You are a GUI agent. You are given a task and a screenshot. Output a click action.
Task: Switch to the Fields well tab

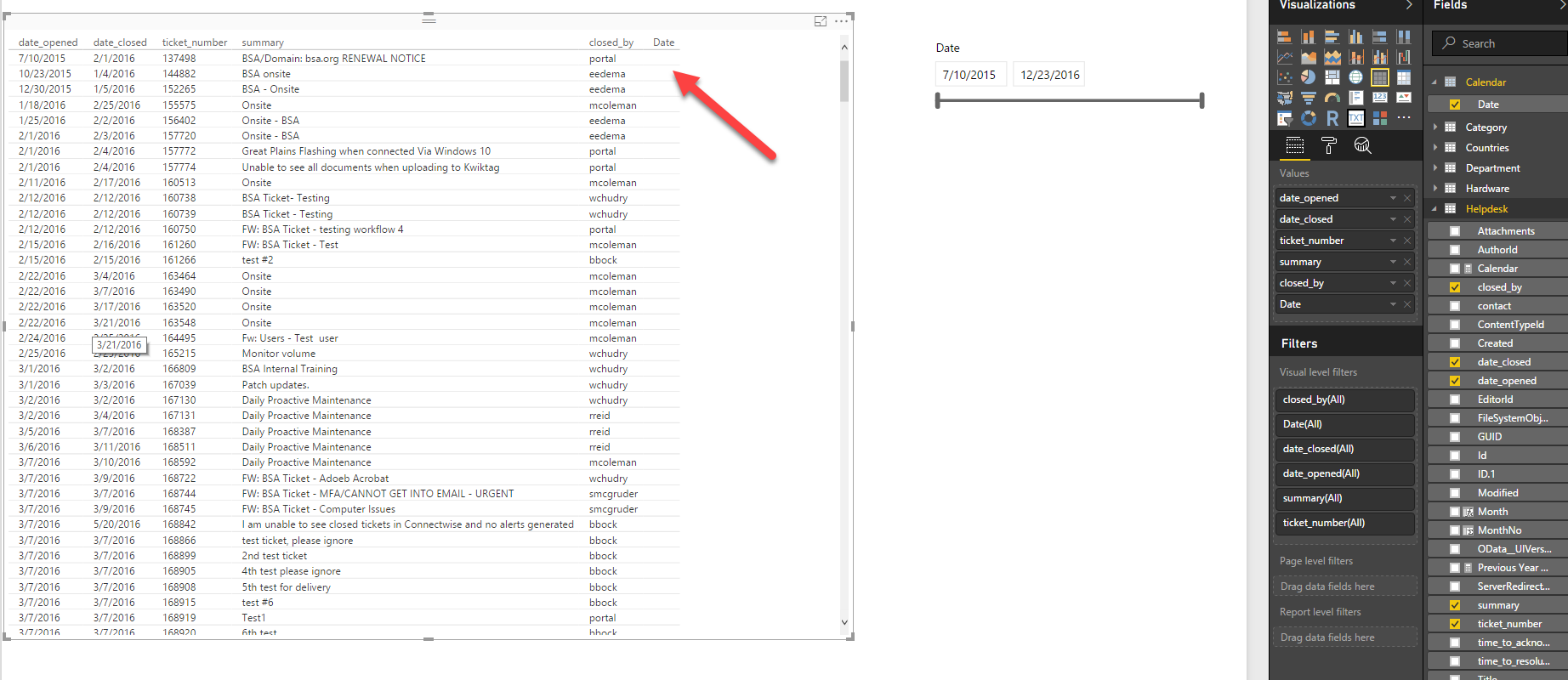[1295, 145]
